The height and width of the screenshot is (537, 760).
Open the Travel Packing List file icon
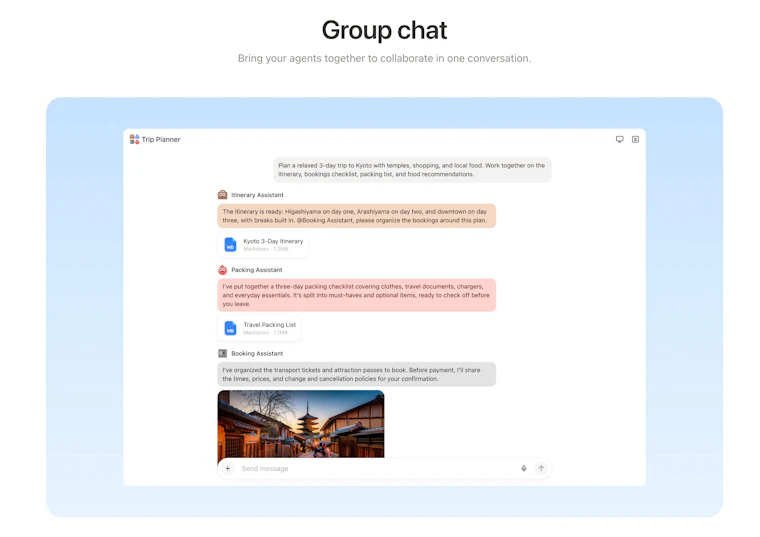[230, 328]
